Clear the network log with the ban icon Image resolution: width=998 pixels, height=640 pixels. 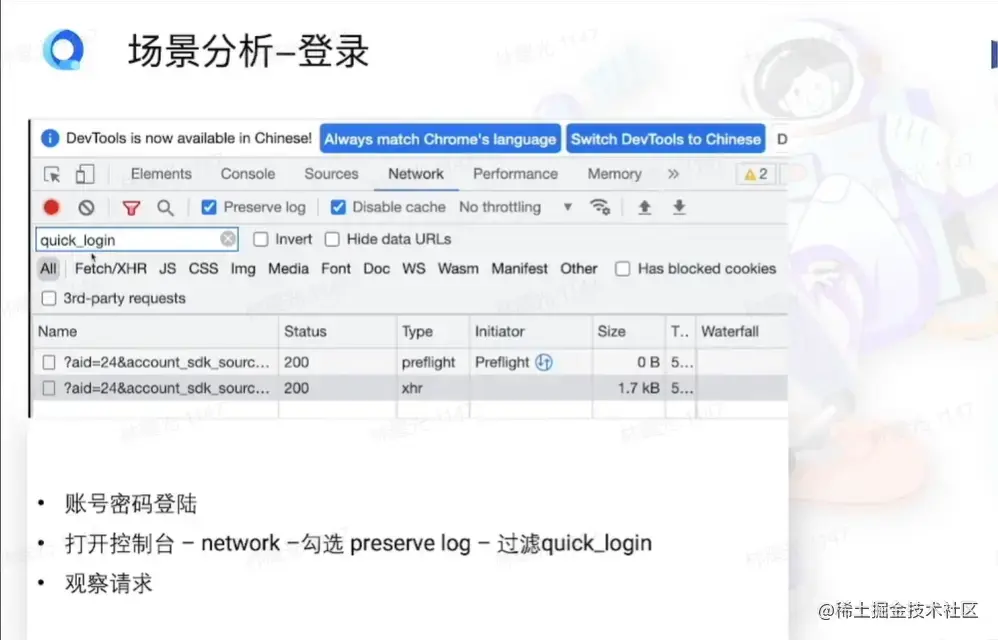[x=86, y=207]
